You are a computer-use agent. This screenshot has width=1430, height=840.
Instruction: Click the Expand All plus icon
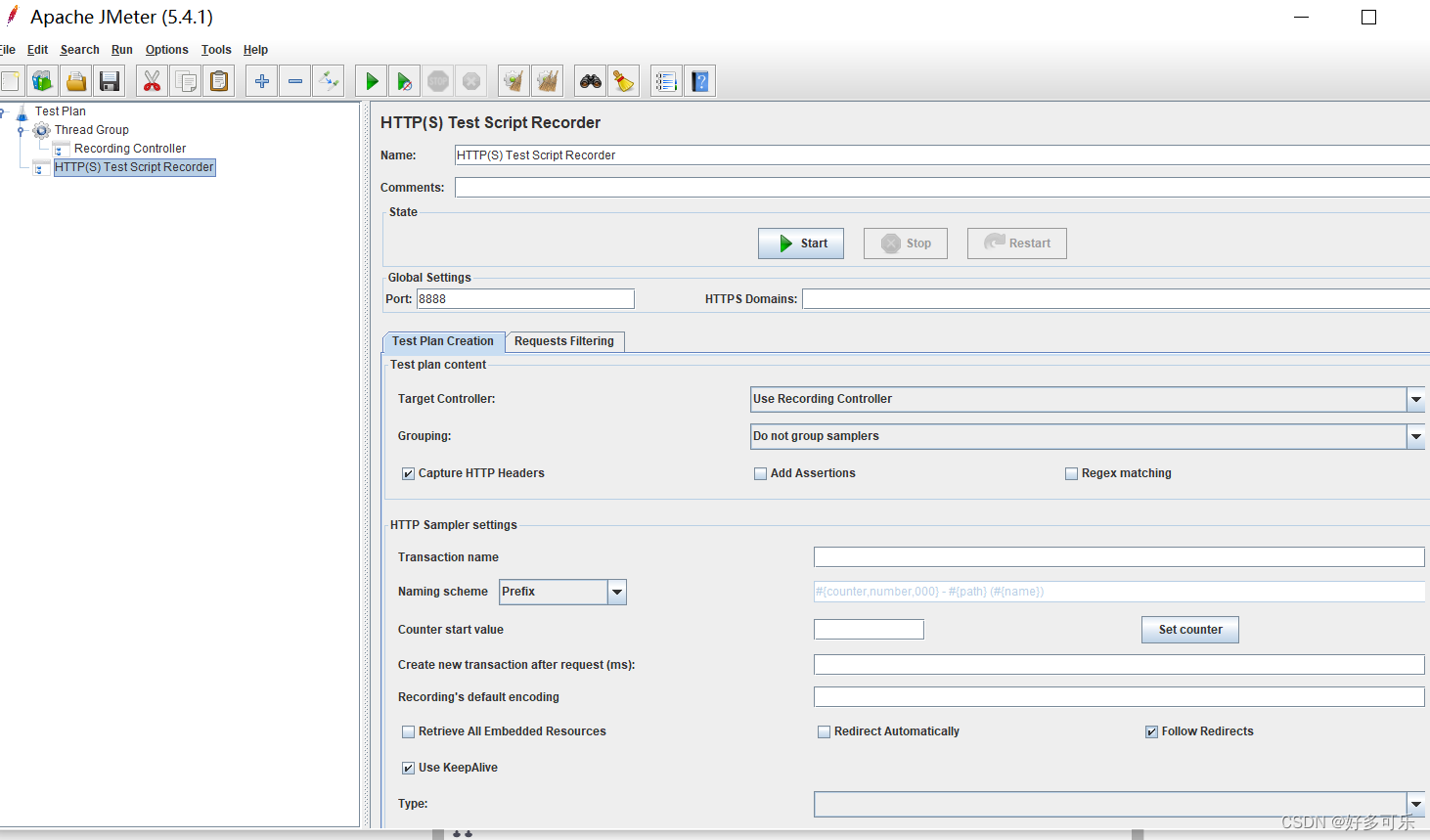click(262, 81)
